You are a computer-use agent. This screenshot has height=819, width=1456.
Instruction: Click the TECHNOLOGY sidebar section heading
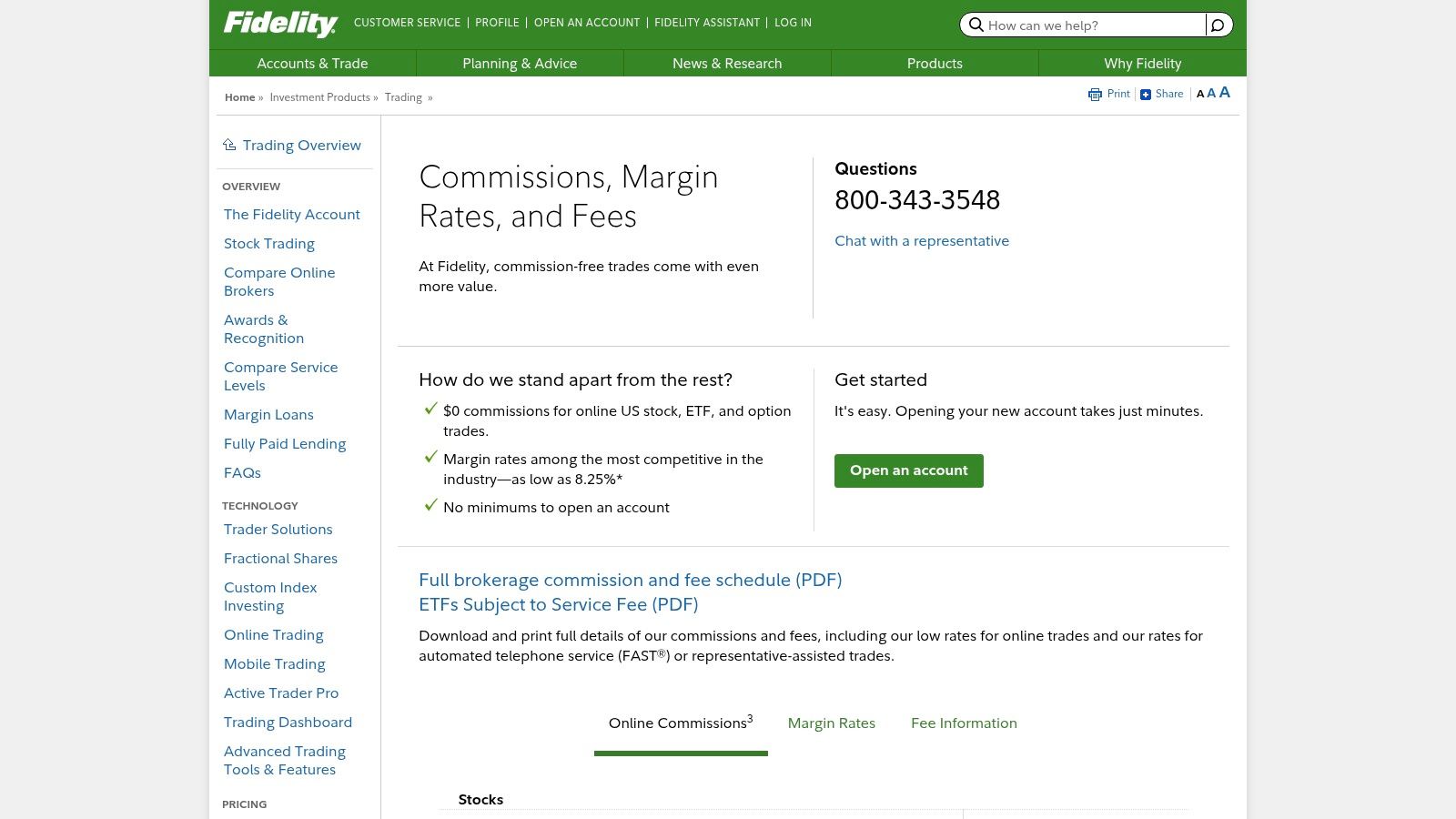tap(260, 506)
